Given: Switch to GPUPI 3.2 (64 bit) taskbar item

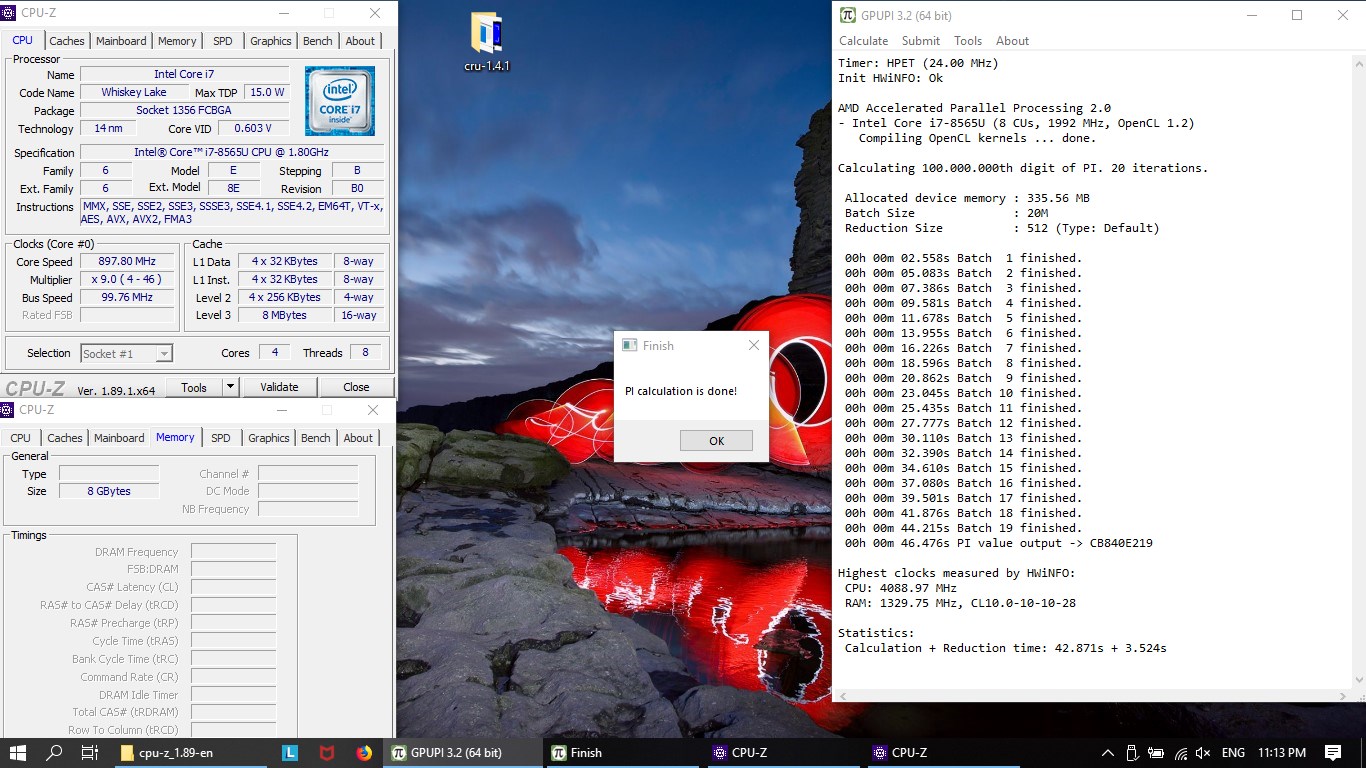Looking at the screenshot, I should [463, 753].
